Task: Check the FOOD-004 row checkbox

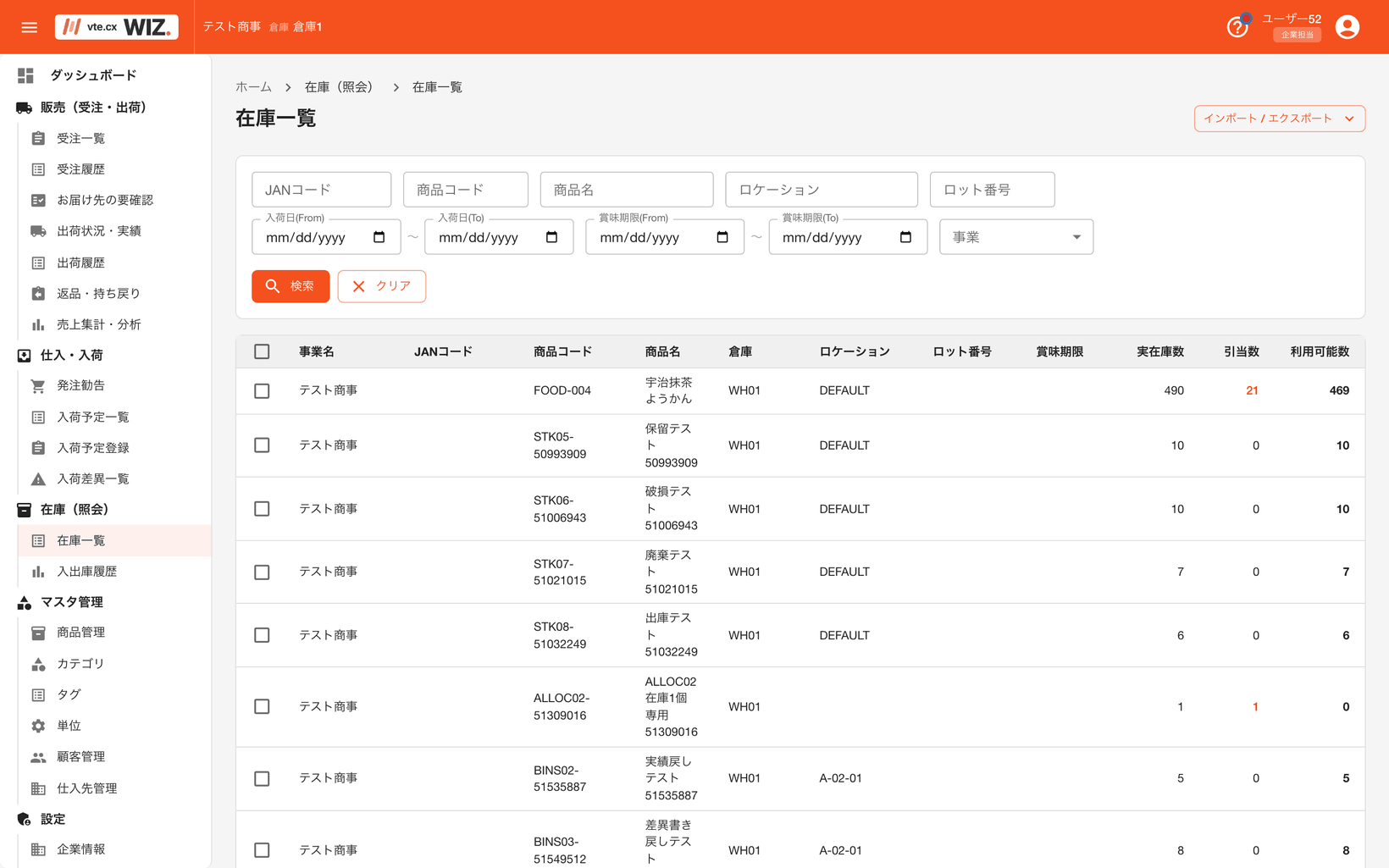Action: click(262, 391)
